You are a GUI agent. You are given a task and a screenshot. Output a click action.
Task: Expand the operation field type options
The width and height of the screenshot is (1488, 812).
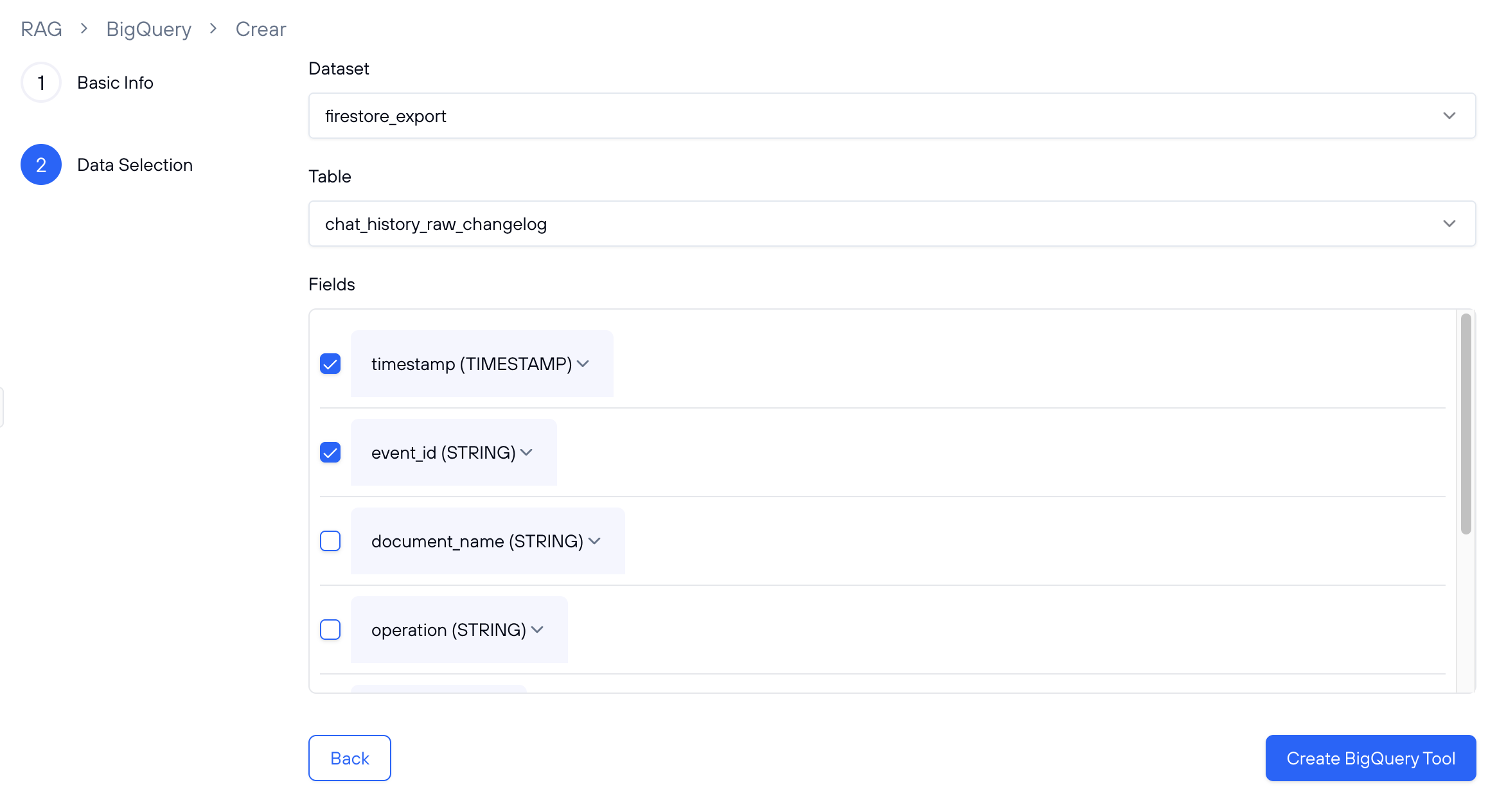click(x=538, y=630)
